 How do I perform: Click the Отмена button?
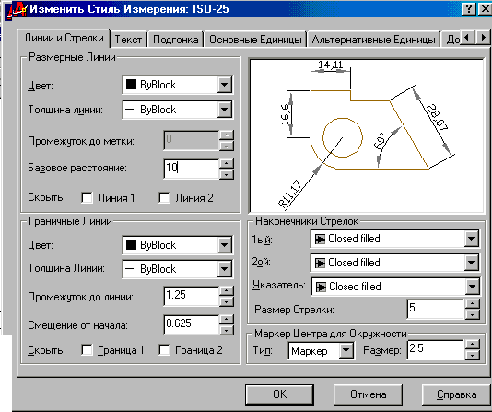368,394
